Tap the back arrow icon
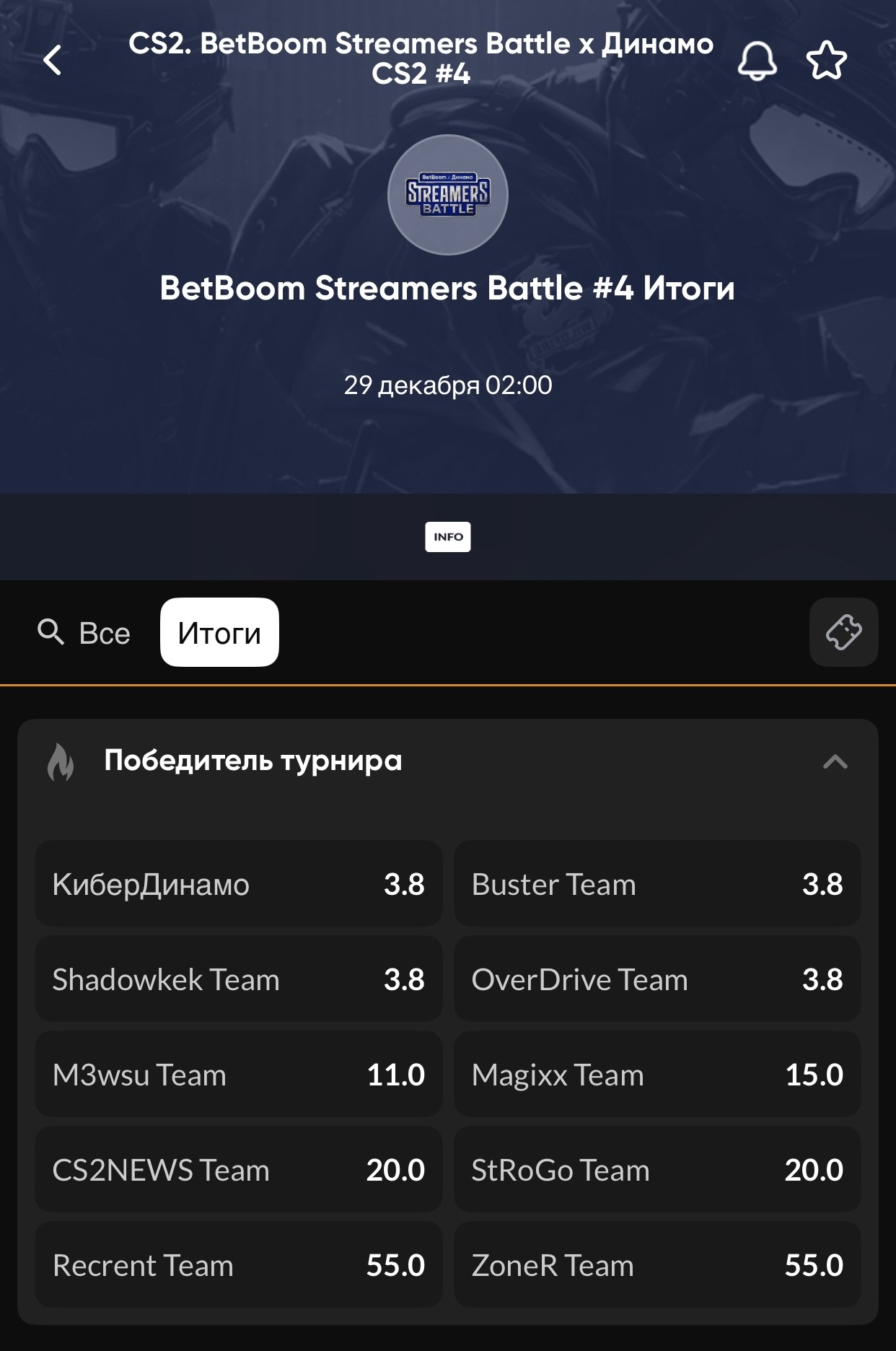896x1351 pixels. (53, 60)
